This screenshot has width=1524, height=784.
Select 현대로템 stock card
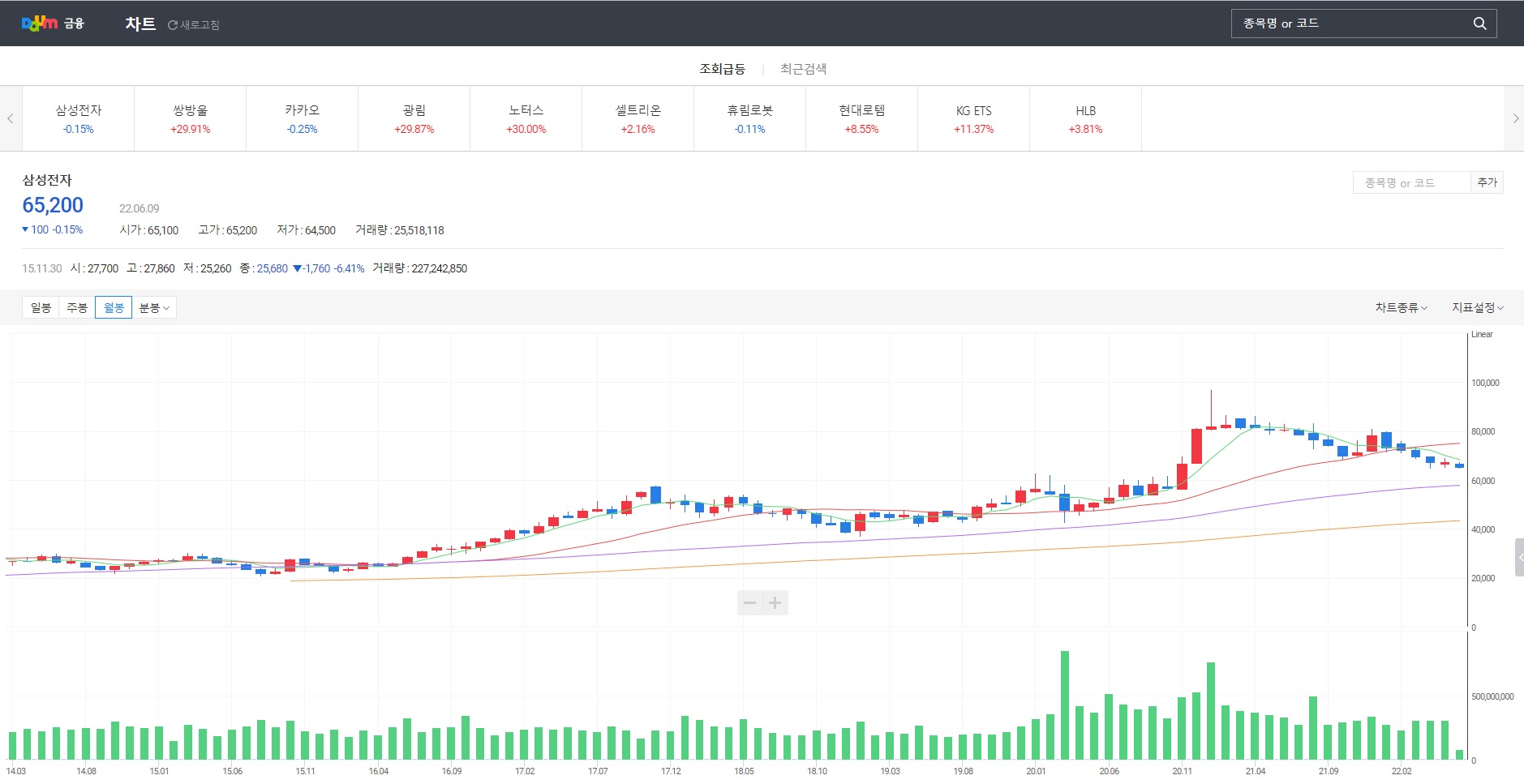(x=862, y=118)
